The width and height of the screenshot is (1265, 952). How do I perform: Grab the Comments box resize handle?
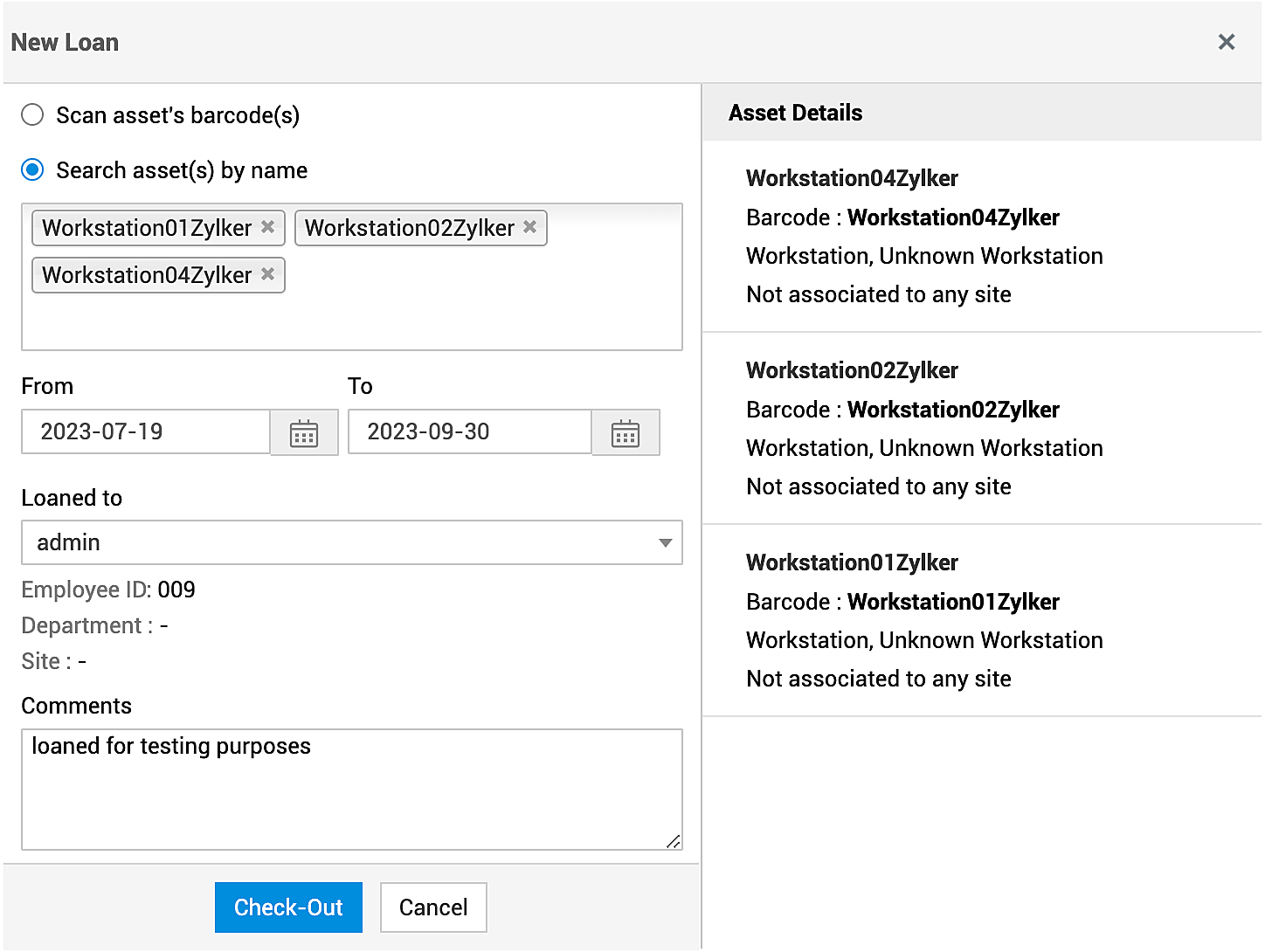(673, 841)
